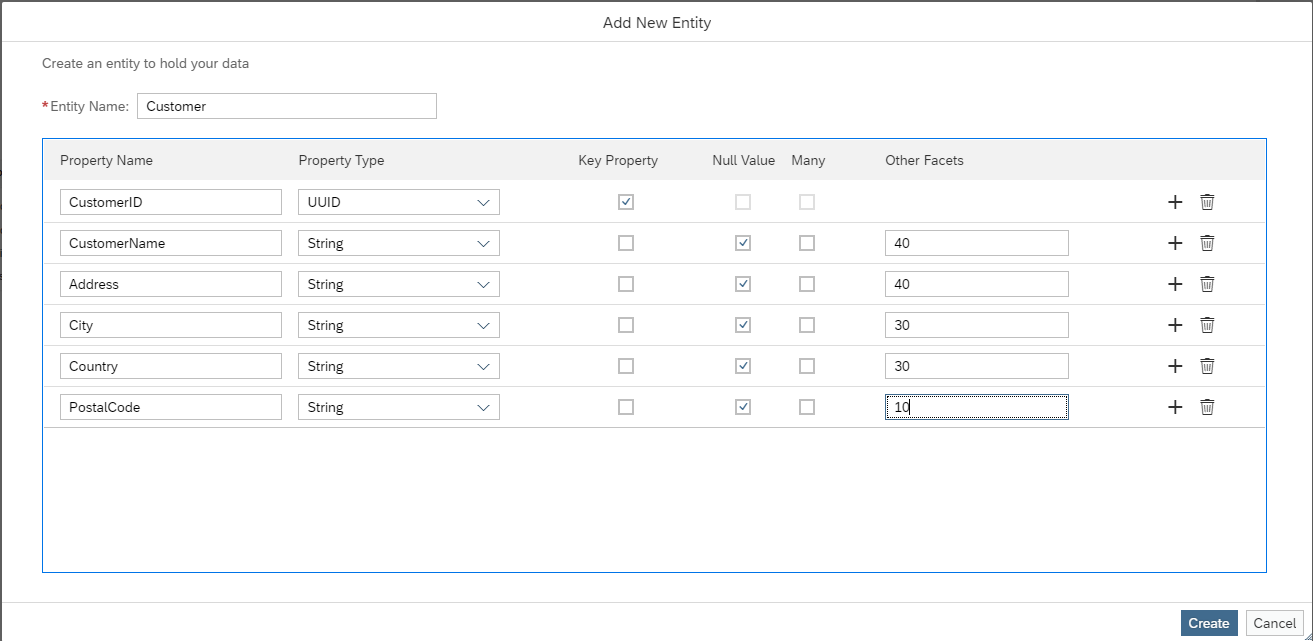The height and width of the screenshot is (641, 1313).
Task: Delete the Address property via trash icon
Action: (x=1207, y=283)
